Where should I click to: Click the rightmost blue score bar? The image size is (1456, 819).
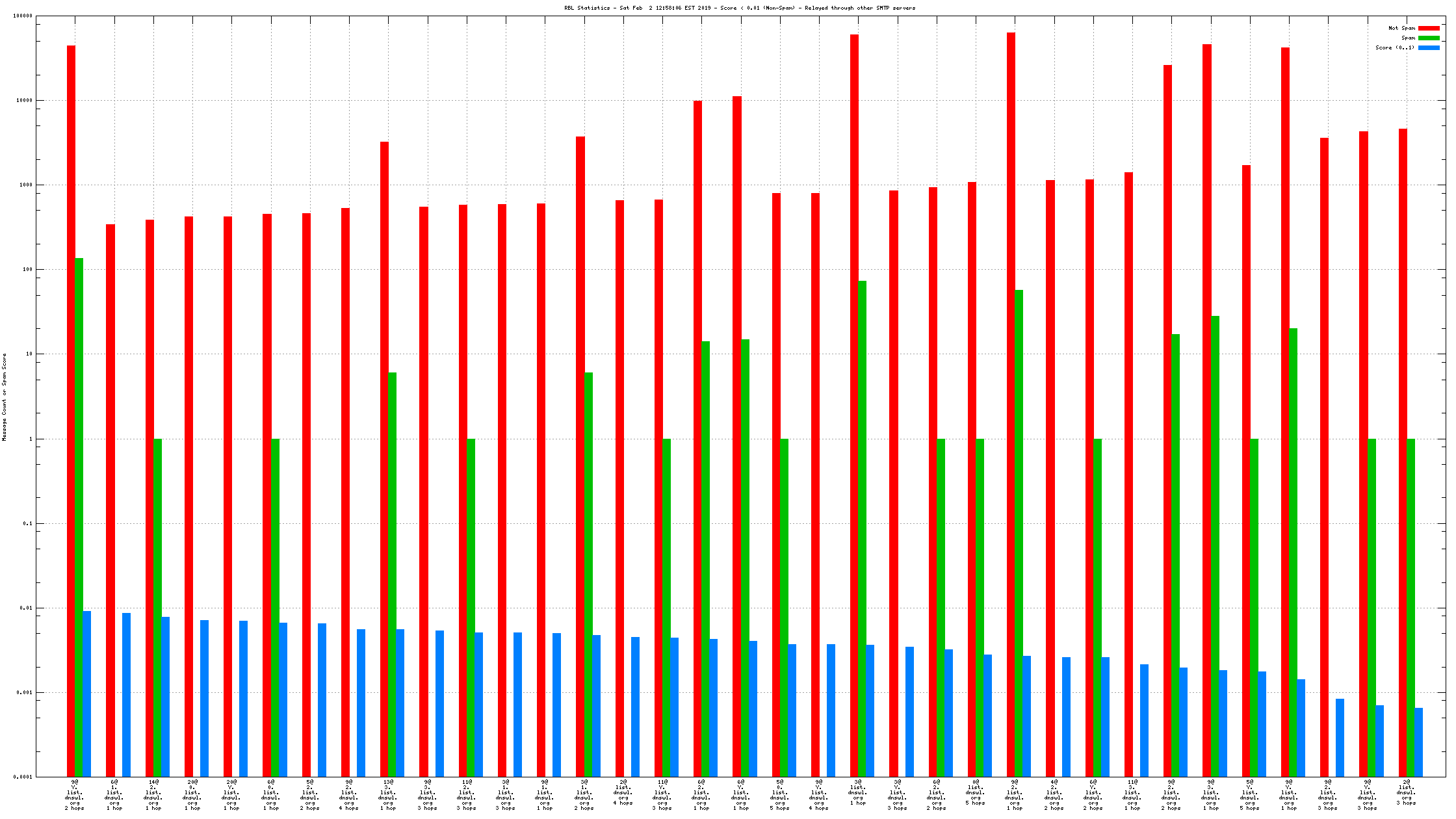click(1418, 742)
